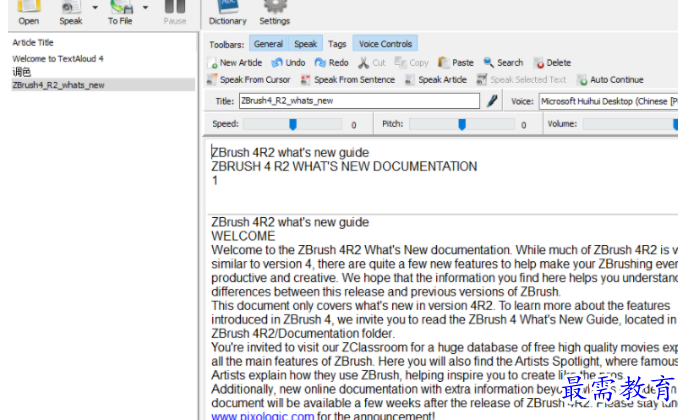Open the Settings gear
Viewport: 683px width, 420px height.
pyautogui.click(x=274, y=12)
